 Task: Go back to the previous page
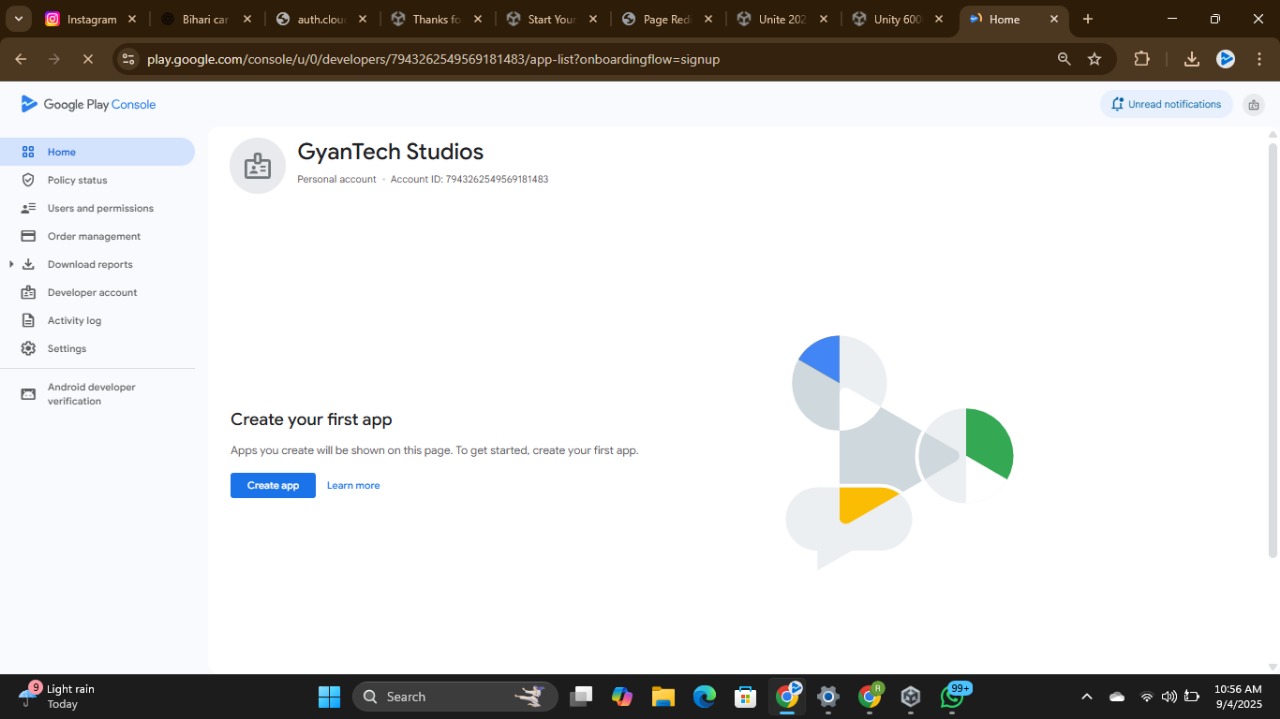[x=21, y=59]
